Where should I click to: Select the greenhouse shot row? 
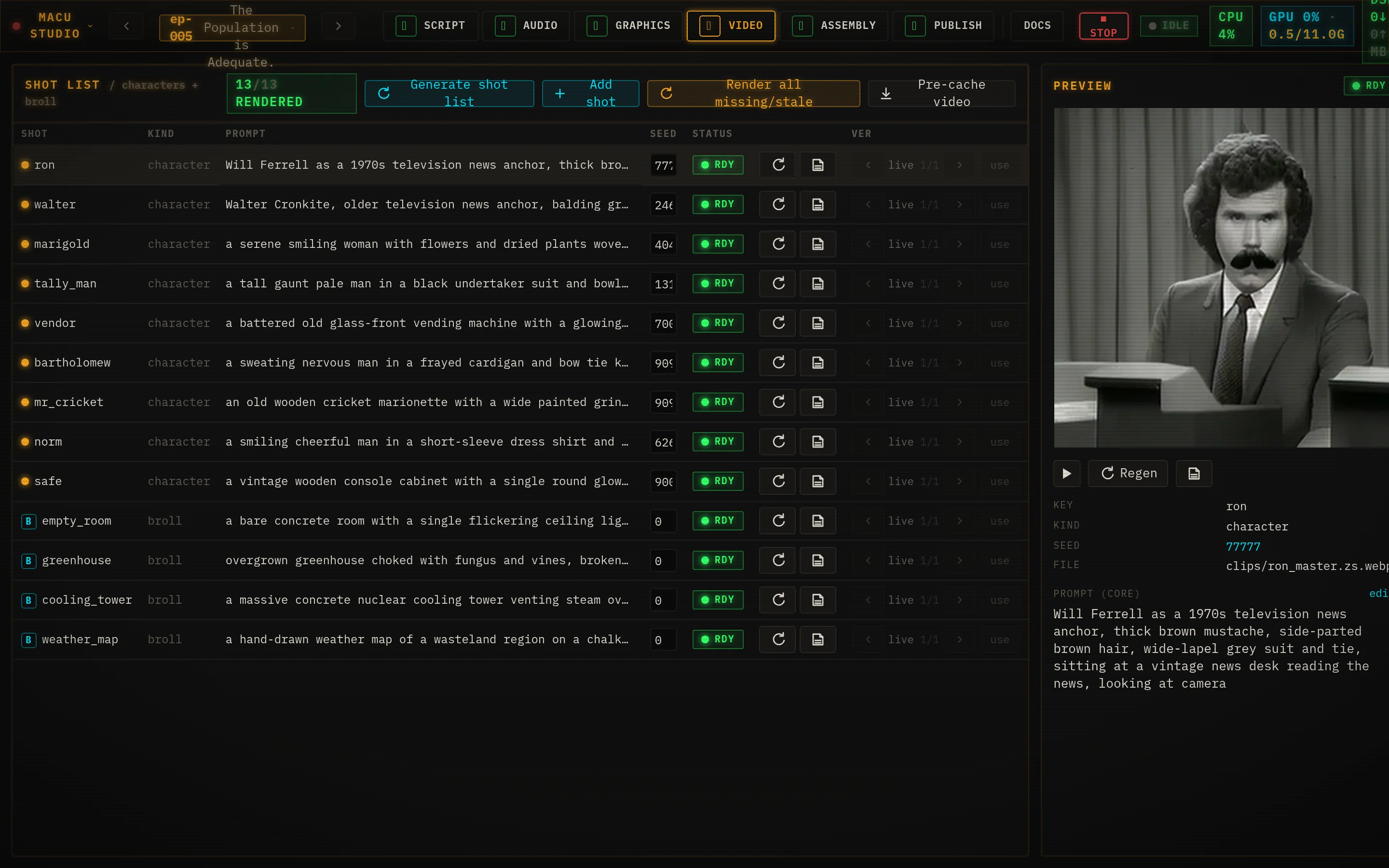520,560
